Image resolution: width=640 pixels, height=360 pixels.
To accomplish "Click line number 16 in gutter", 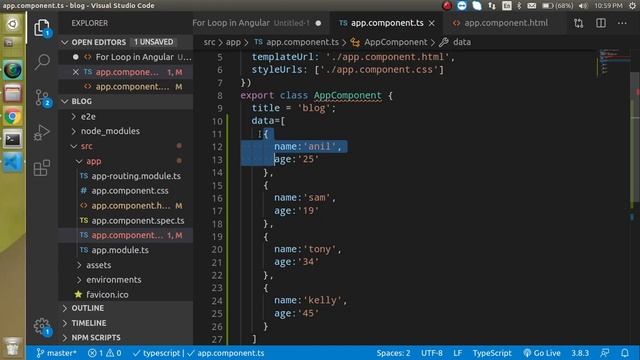I will (x=217, y=198).
